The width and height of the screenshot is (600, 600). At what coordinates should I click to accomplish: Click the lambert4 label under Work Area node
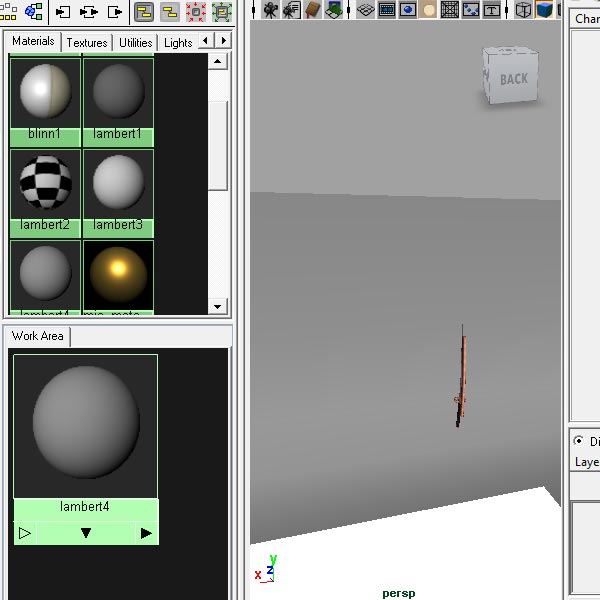[x=85, y=507]
